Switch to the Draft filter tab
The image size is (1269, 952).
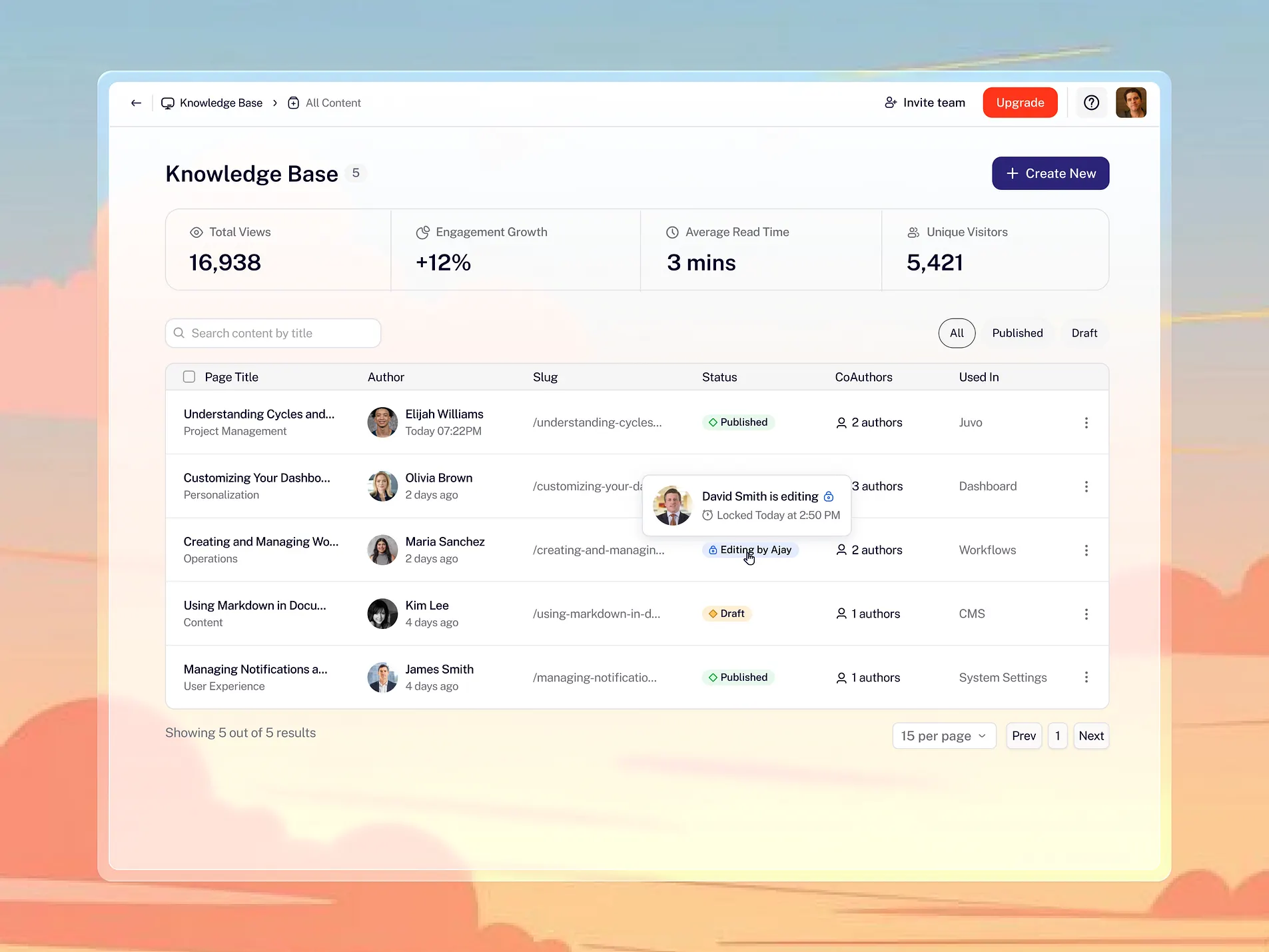click(x=1084, y=333)
